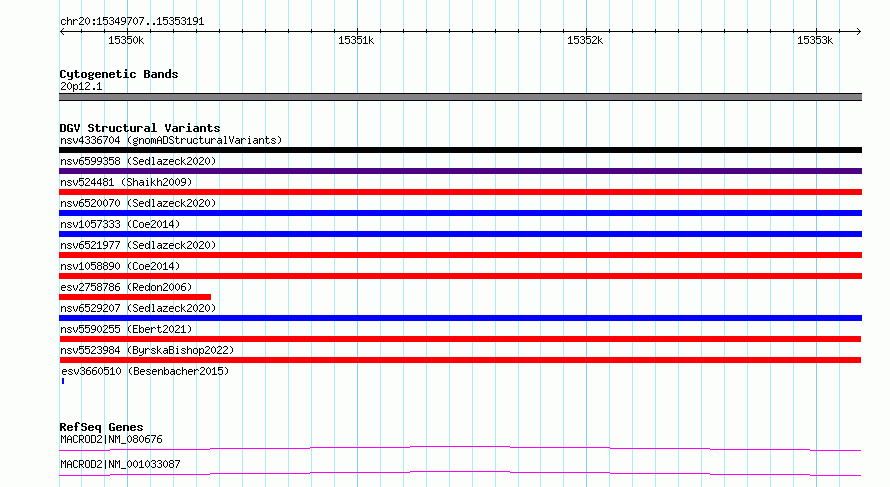The image size is (890, 487).
Task: Click the MACROD2|NM_001033087 gene label
Action: coord(120,464)
